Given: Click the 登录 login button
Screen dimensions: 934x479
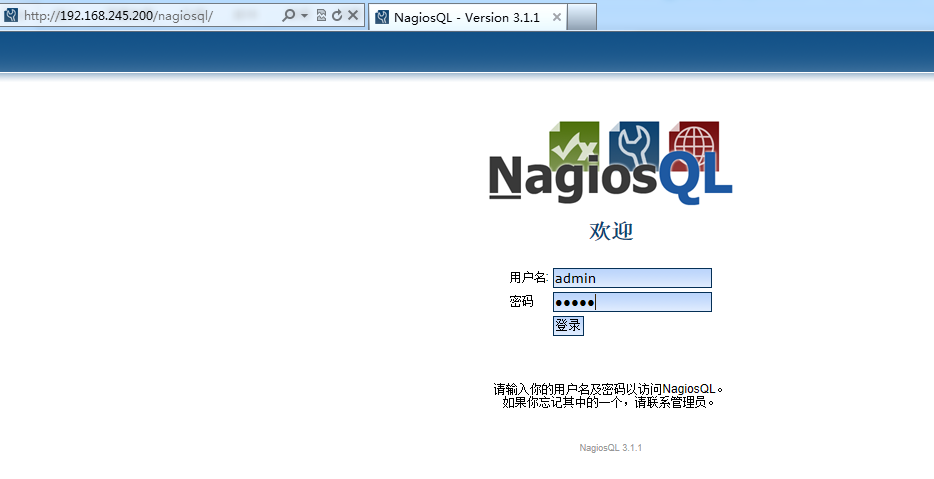Looking at the screenshot, I should point(568,325).
